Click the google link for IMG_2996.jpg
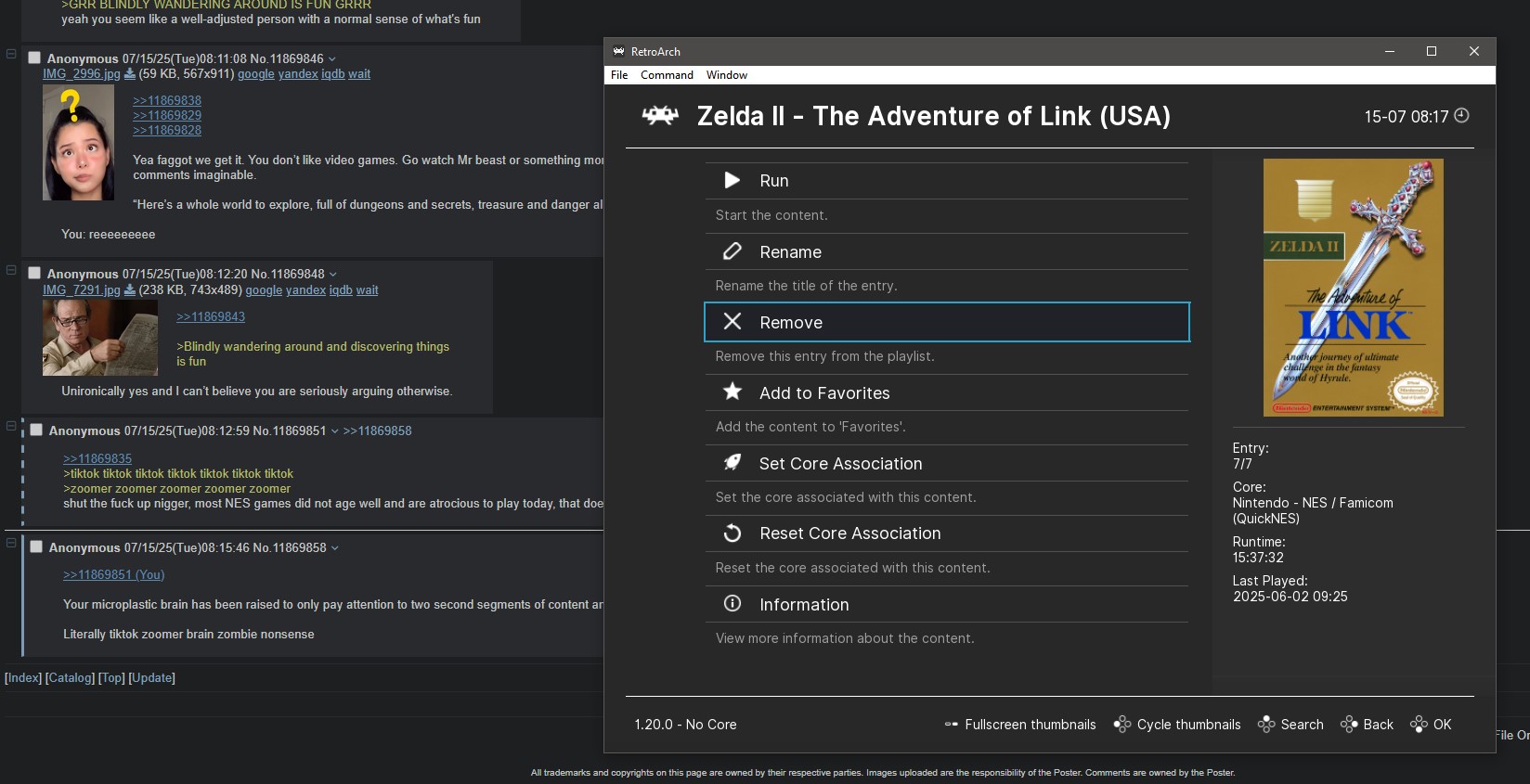The width and height of the screenshot is (1530, 784). point(256,74)
